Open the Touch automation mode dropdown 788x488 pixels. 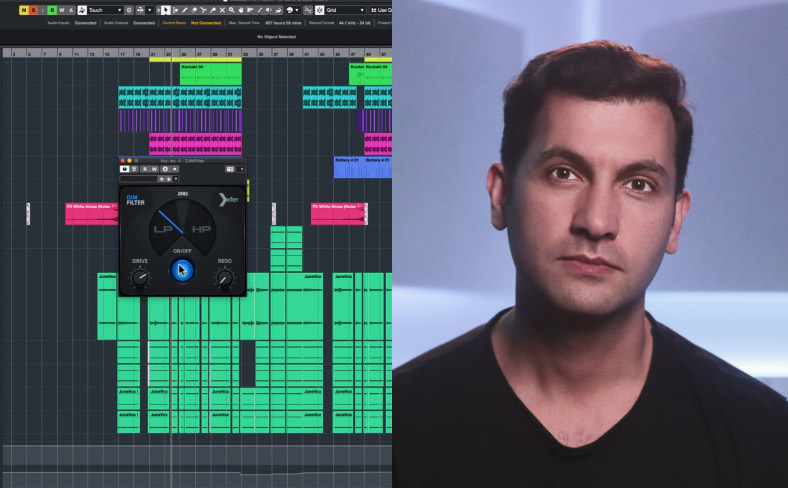click(106, 10)
